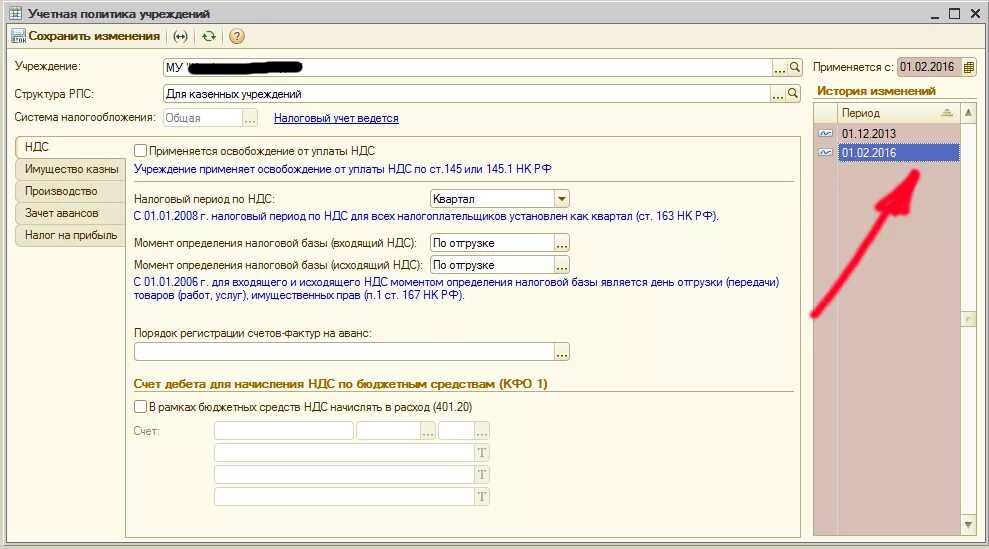Click the window table icon in title bar
Image resolution: width=989 pixels, height=549 pixels.
click(16, 13)
